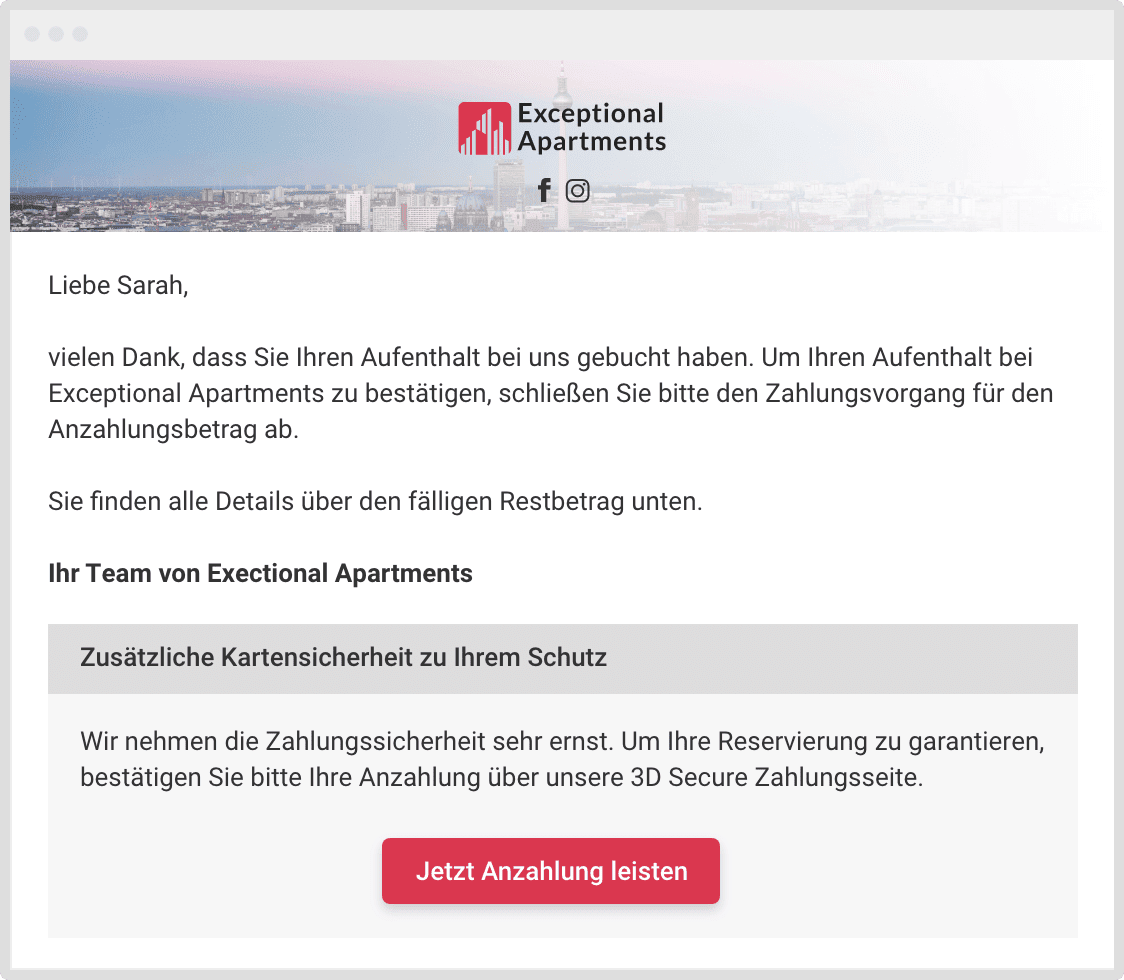Click the empty window title bar
Screen dimensions: 1124x980
pos(562,34)
